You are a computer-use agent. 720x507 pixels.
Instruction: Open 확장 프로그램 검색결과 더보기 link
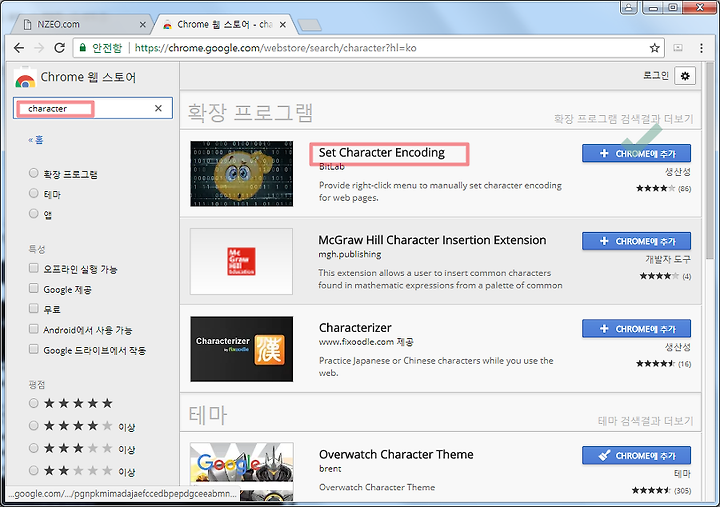click(623, 119)
